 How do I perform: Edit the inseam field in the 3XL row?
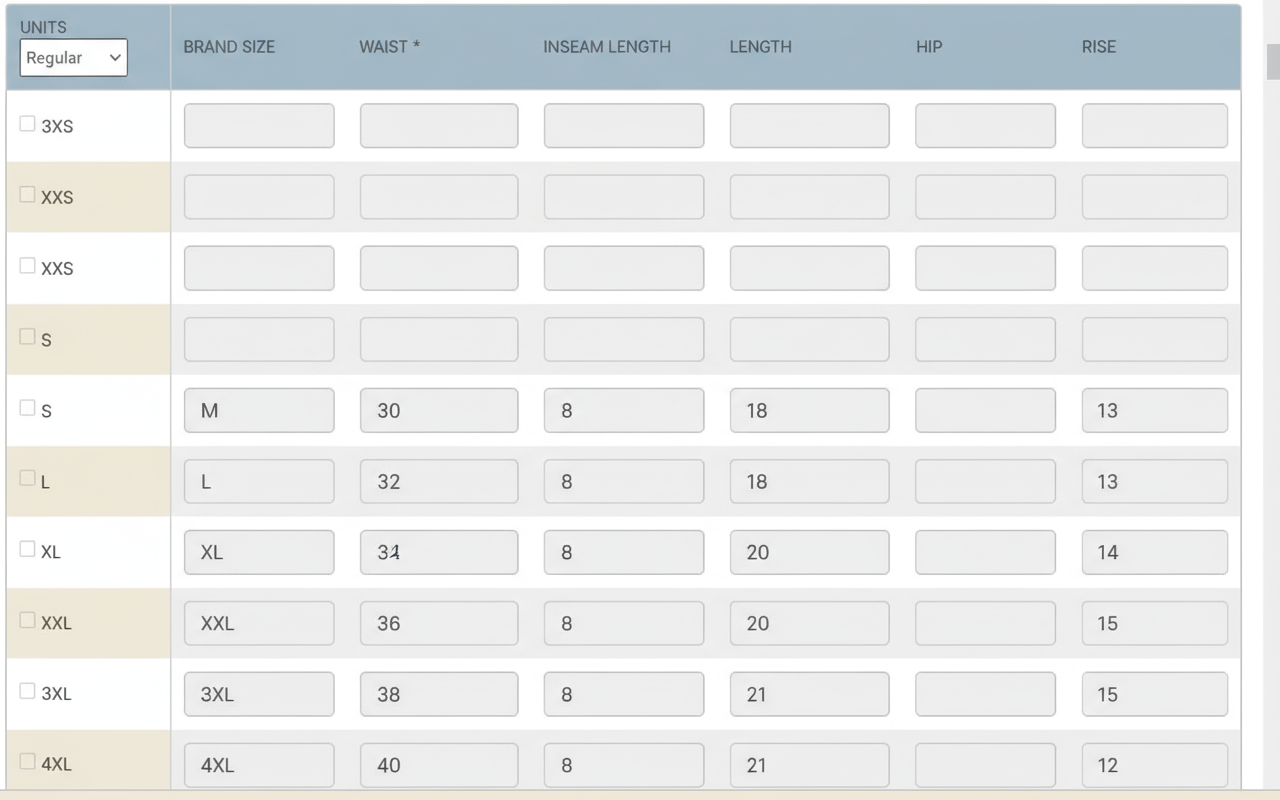624,694
